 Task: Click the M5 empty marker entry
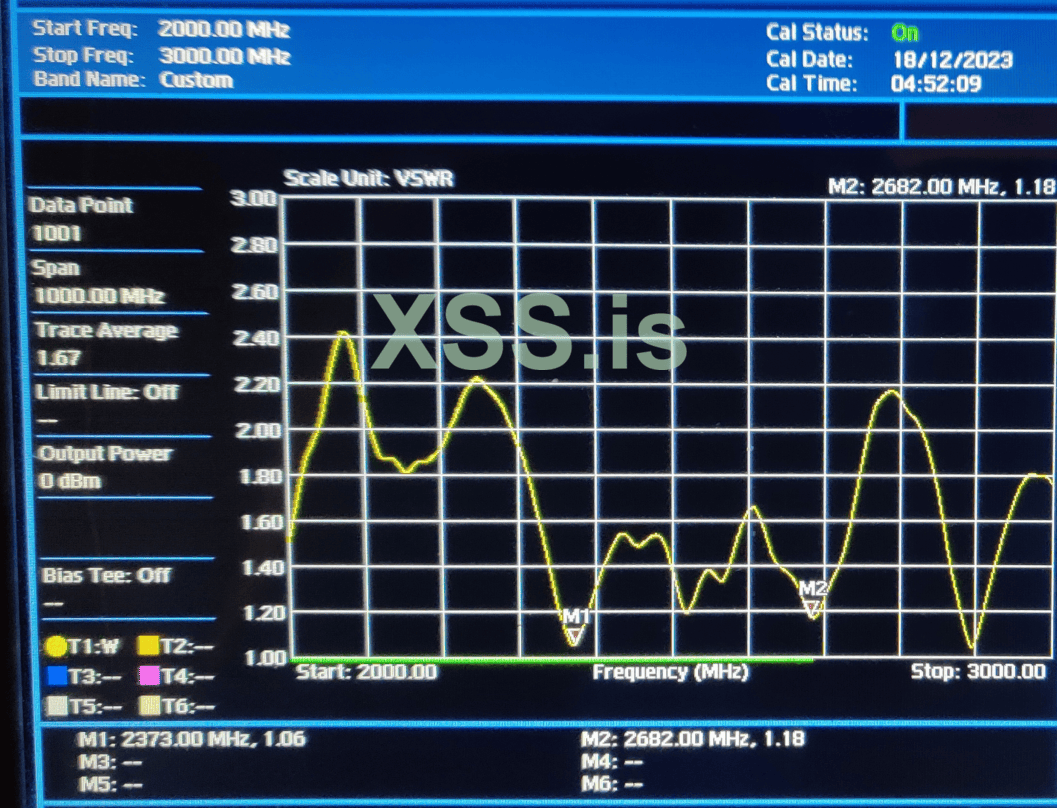coord(110,785)
